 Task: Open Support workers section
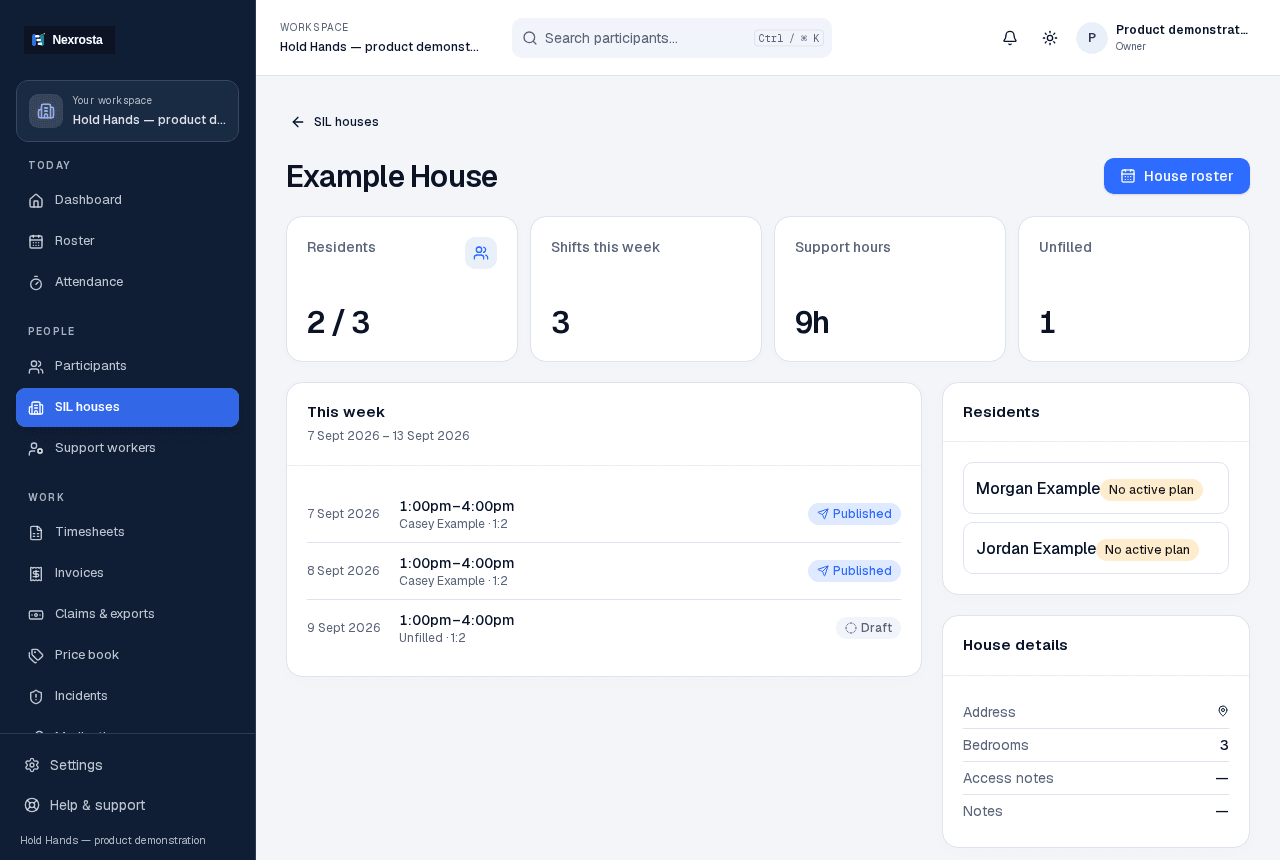[x=127, y=448]
